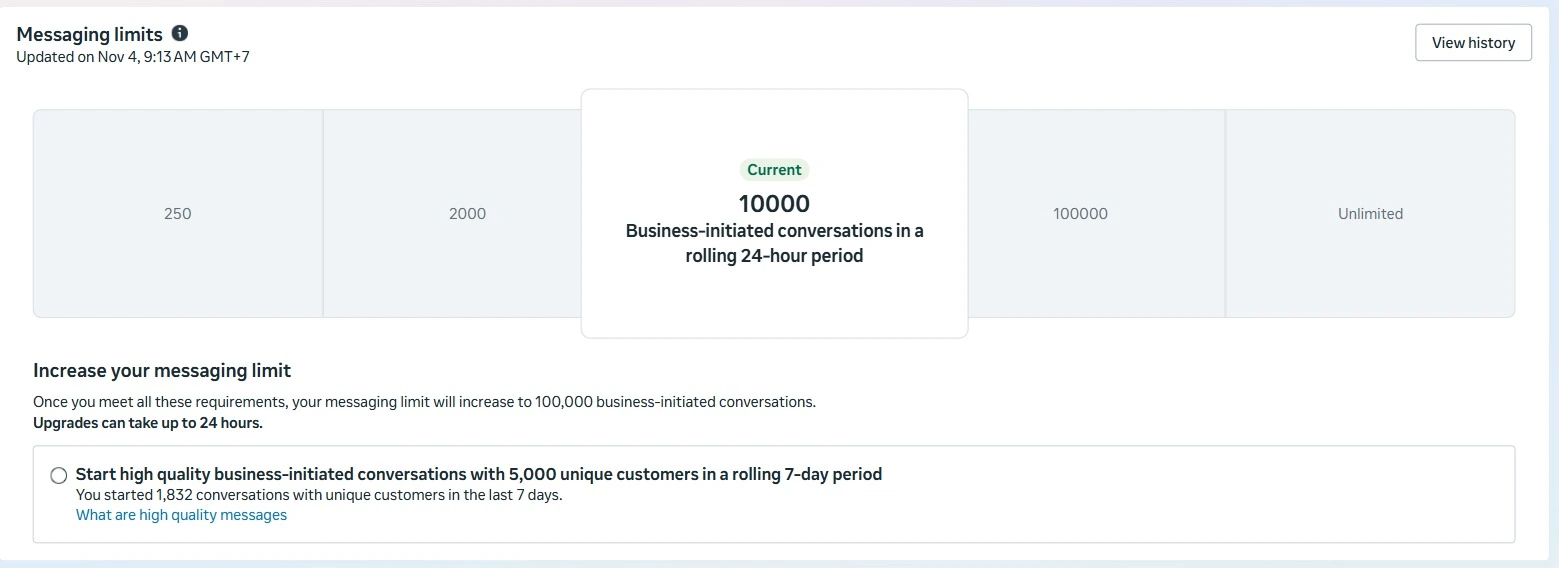Select the Unlimited tier segment
1559x568 pixels.
1370,214
